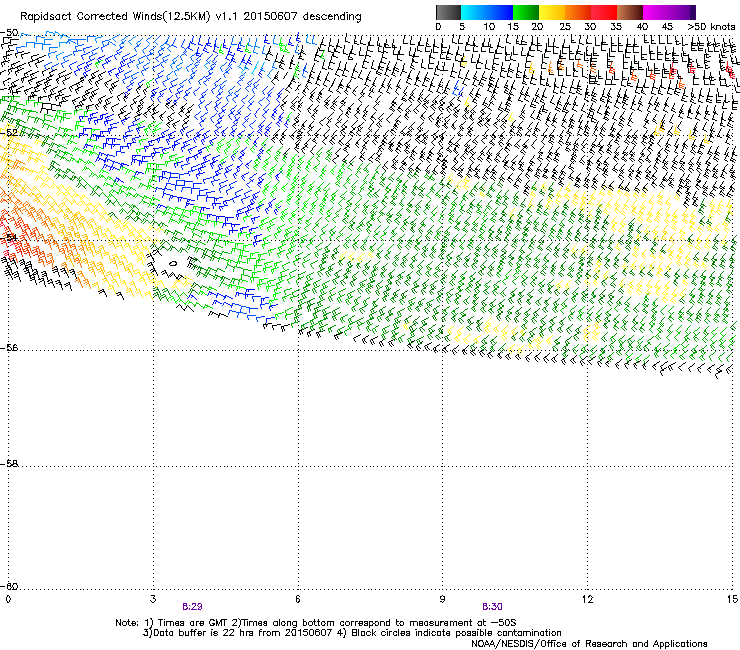Click the longitude axis label '6'
Screen dimensions: 740x650
pyautogui.click(x=298, y=599)
